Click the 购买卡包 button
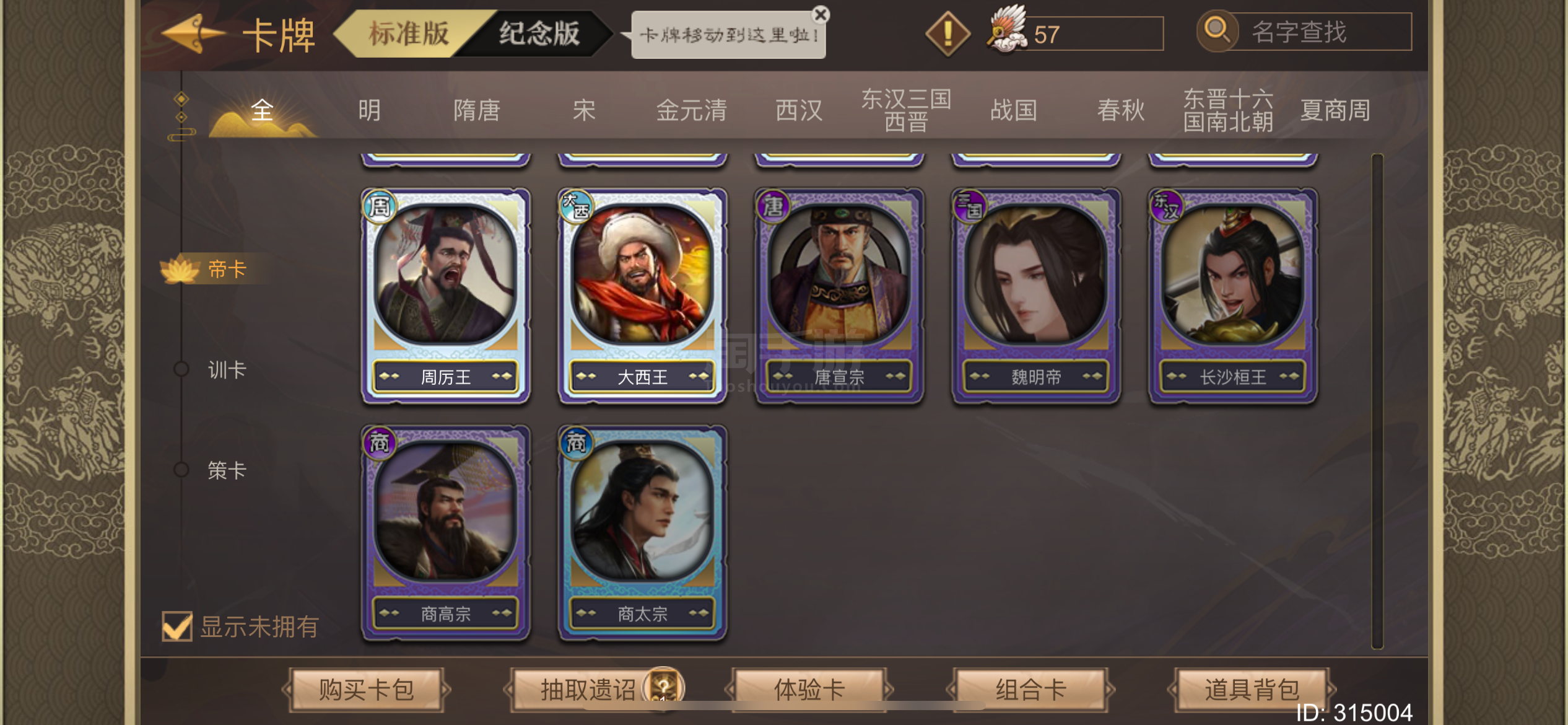The height and width of the screenshot is (725, 1568). click(366, 690)
